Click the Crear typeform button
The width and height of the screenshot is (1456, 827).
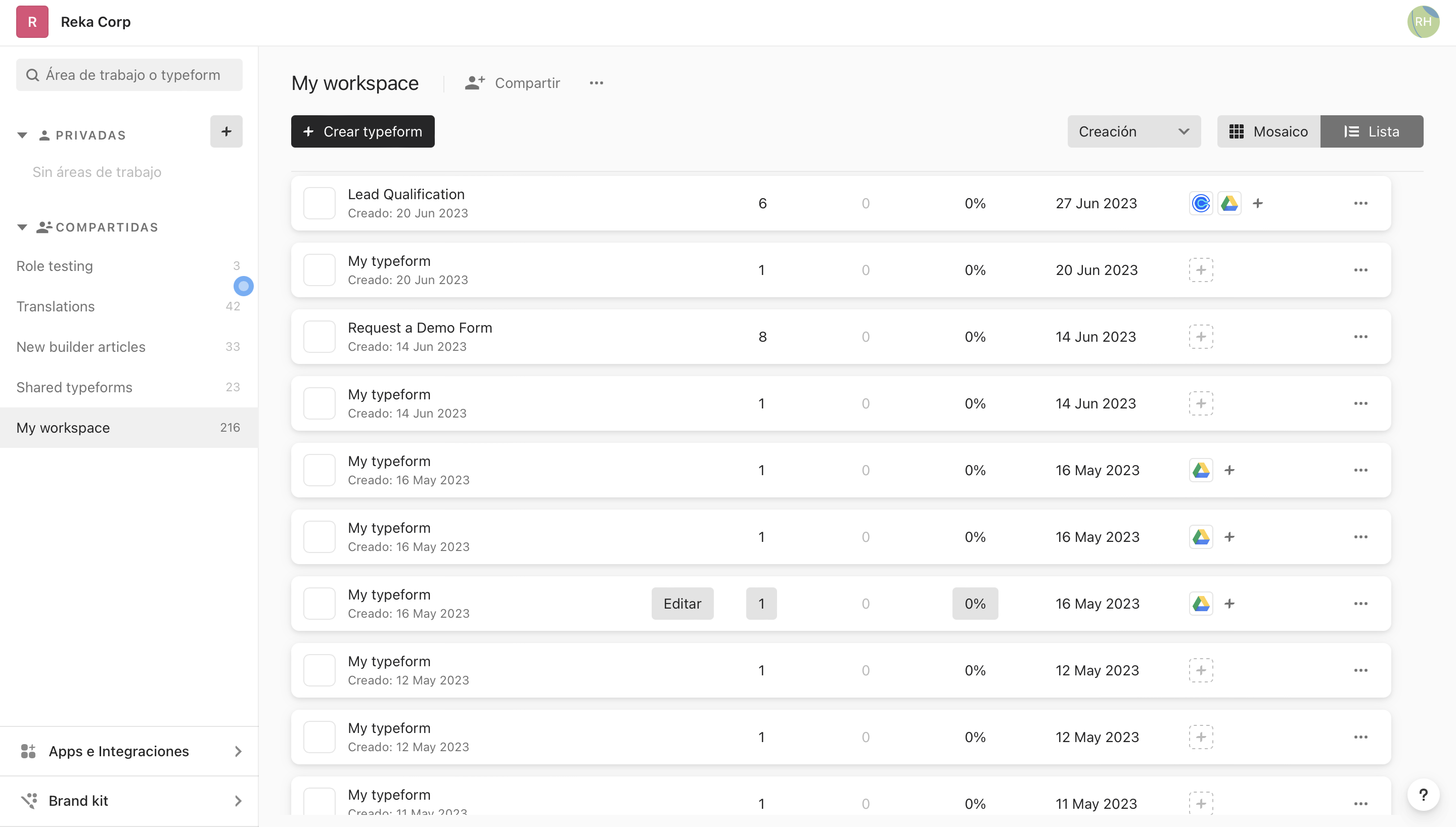click(x=362, y=131)
